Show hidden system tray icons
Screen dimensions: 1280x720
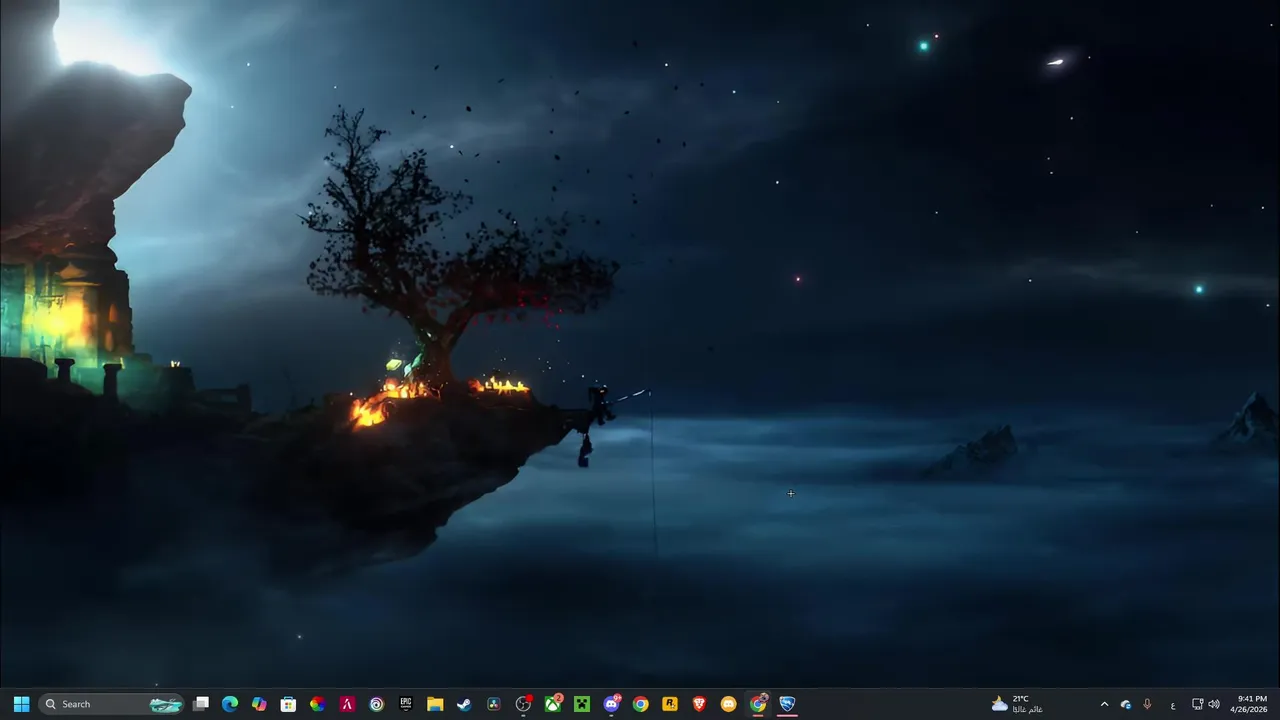1104,704
